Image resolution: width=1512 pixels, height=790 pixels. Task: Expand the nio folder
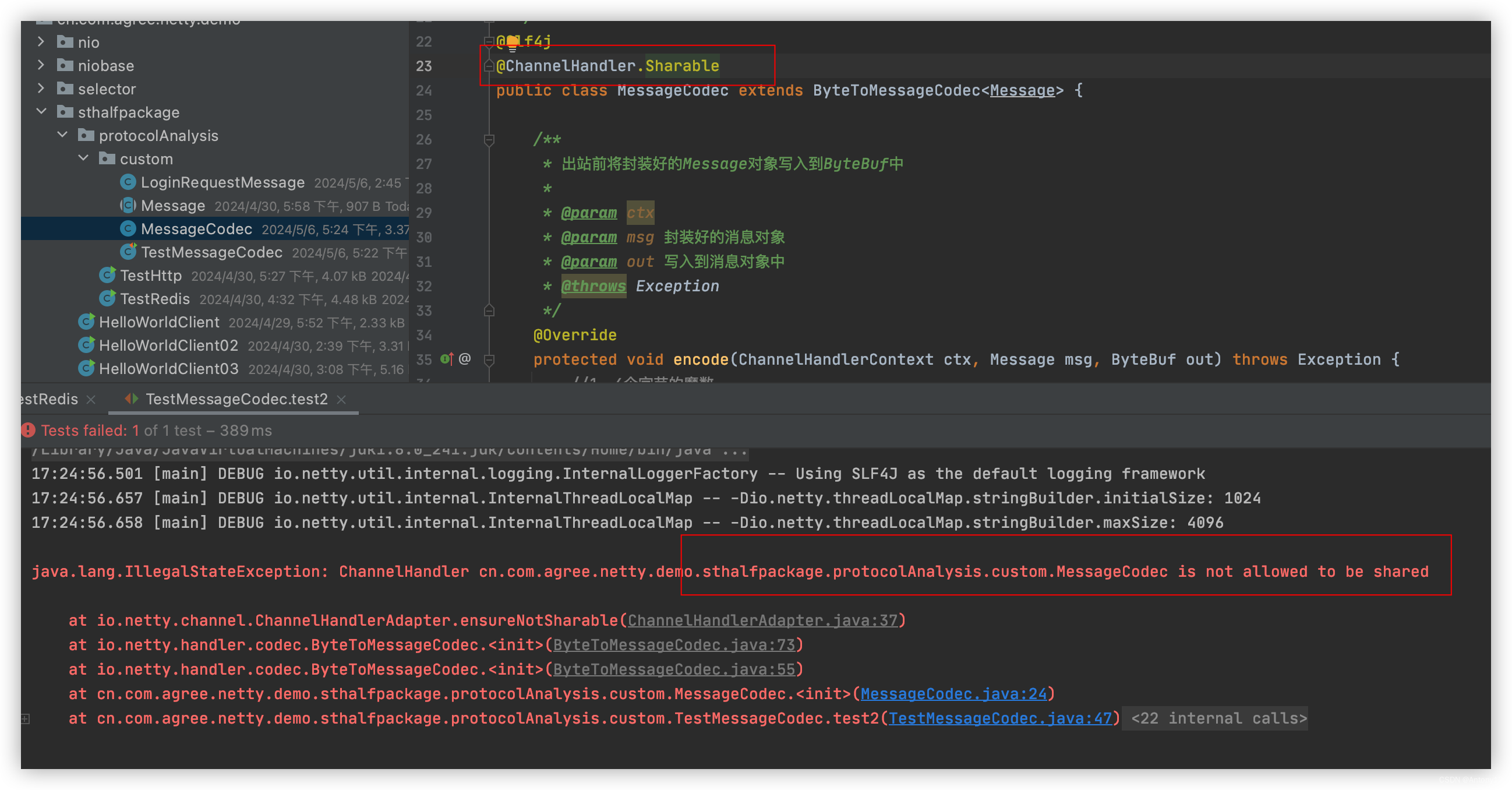(41, 42)
